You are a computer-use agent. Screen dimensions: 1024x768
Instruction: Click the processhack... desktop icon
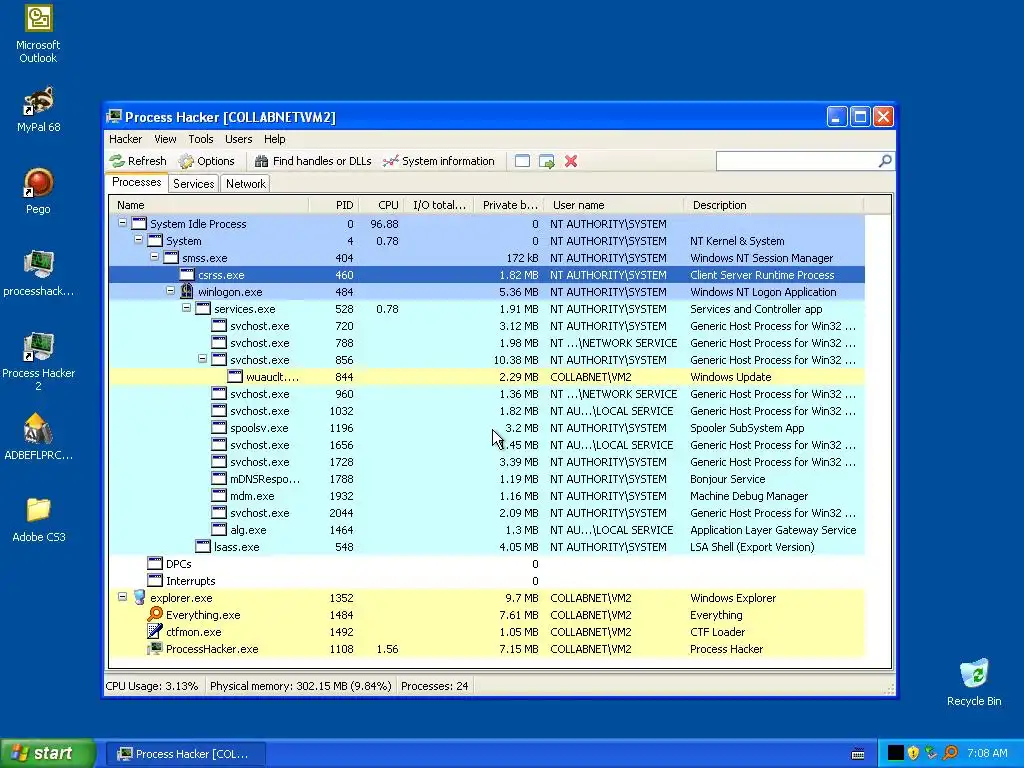(x=39, y=273)
